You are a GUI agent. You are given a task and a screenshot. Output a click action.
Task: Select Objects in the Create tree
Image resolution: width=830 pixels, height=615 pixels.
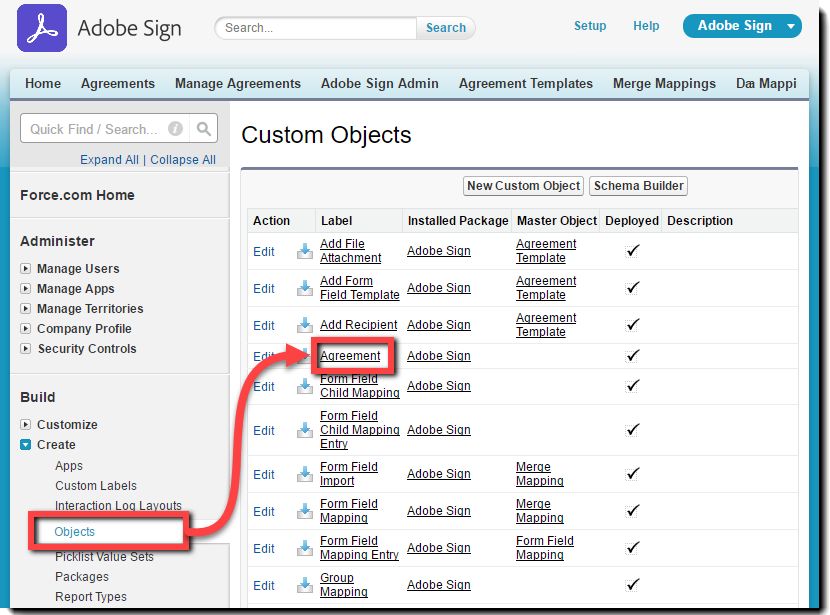point(75,531)
